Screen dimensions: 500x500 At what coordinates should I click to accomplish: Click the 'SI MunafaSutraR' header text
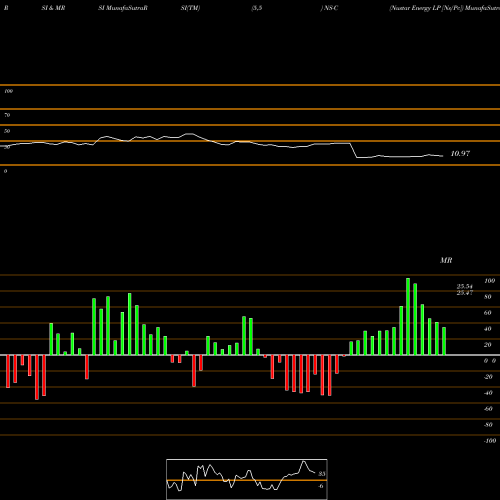tap(123, 8)
